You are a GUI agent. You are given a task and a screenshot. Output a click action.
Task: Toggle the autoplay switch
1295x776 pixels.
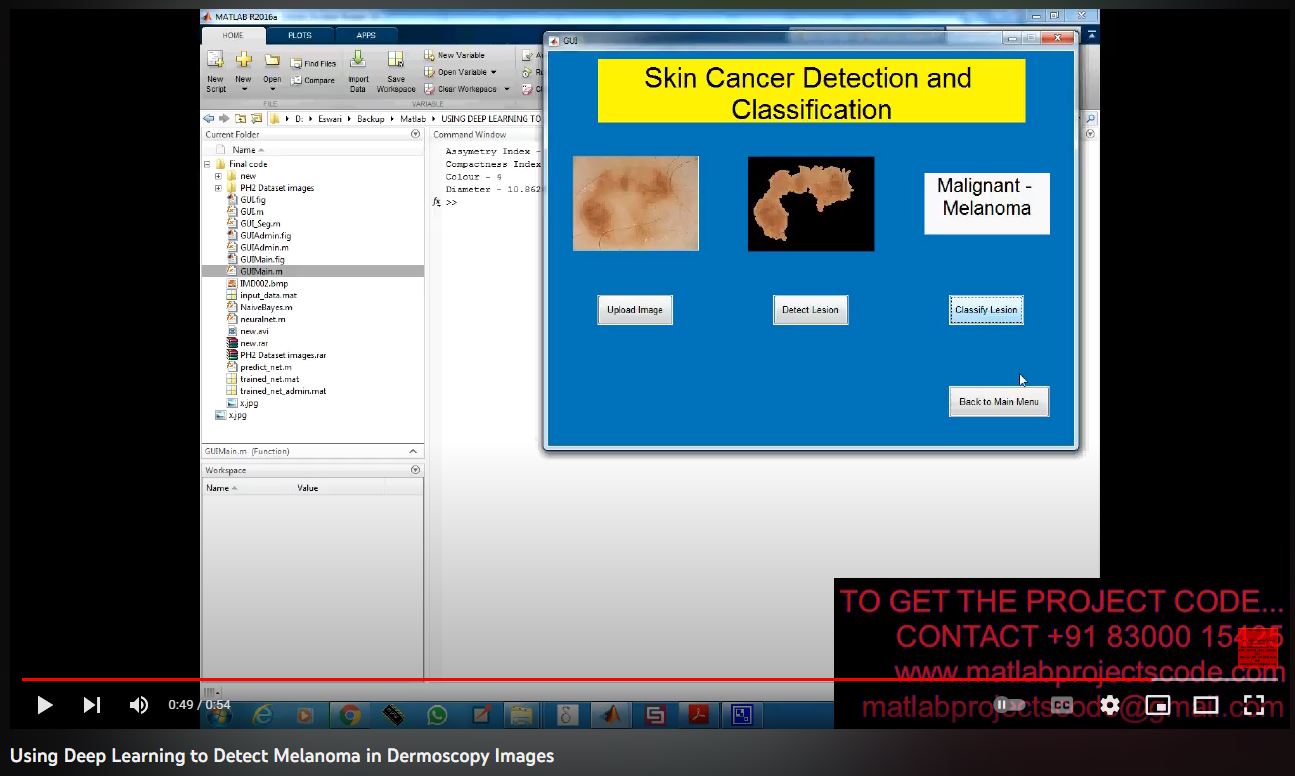pyautogui.click(x=1009, y=705)
